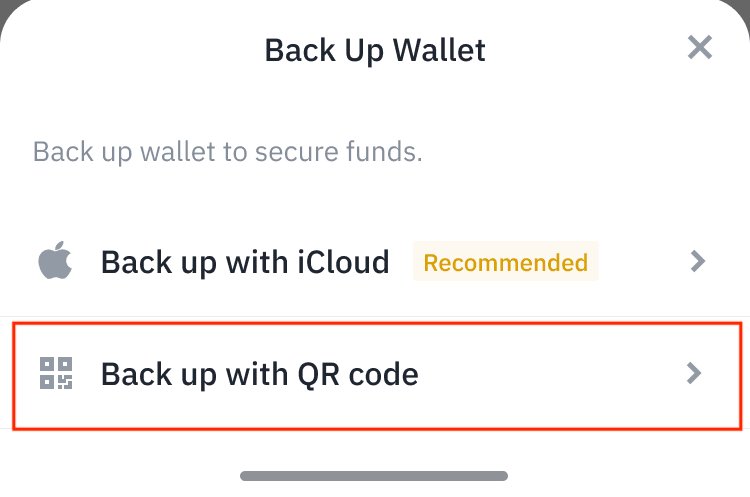The image size is (750, 497).
Task: Choose the "Back up with QR code" label
Action: tap(259, 375)
